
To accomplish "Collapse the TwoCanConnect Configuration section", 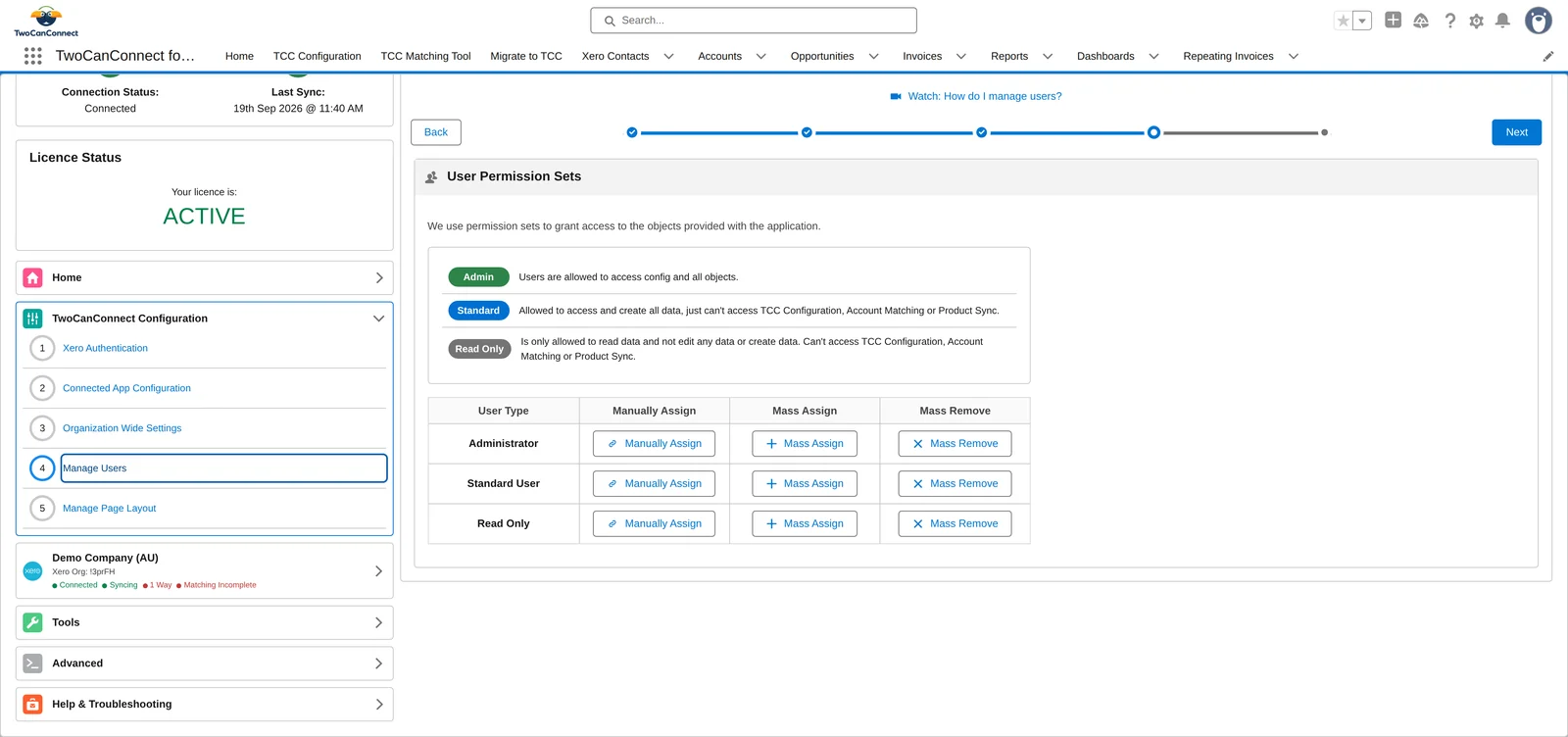I will pos(378,319).
